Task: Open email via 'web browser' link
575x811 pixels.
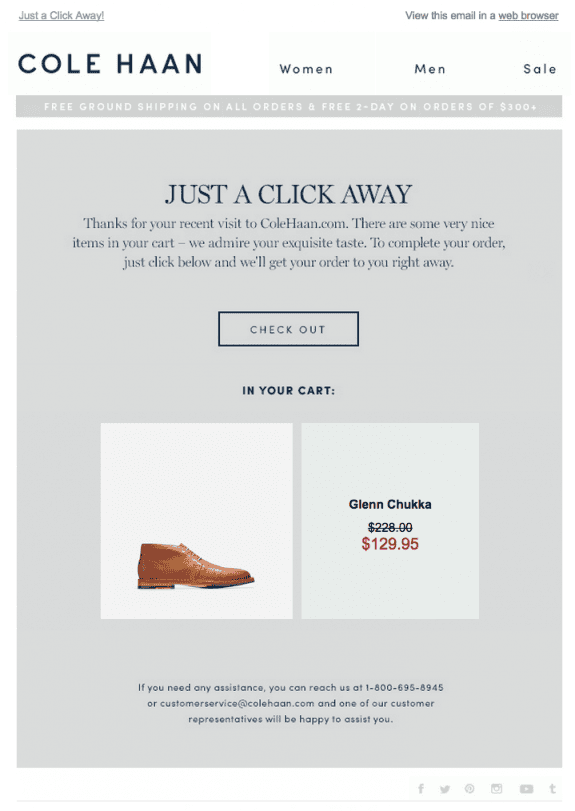Action: pos(528,16)
